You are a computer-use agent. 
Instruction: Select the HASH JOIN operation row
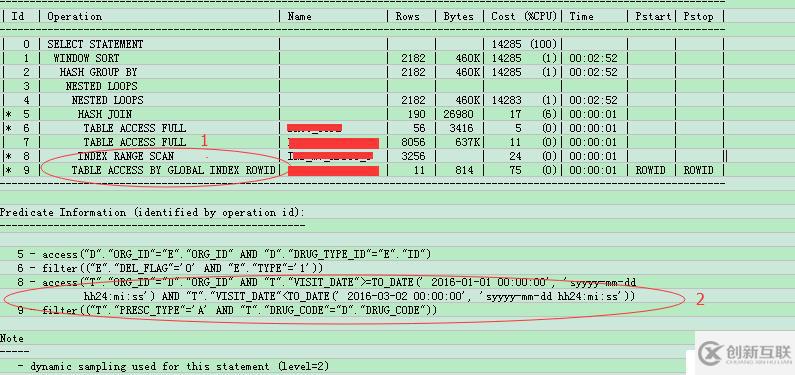(363, 115)
